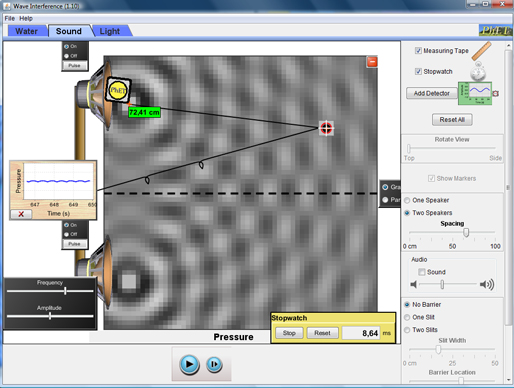Select the One Speaker radio button
This screenshot has height=388, width=514.
coord(407,200)
